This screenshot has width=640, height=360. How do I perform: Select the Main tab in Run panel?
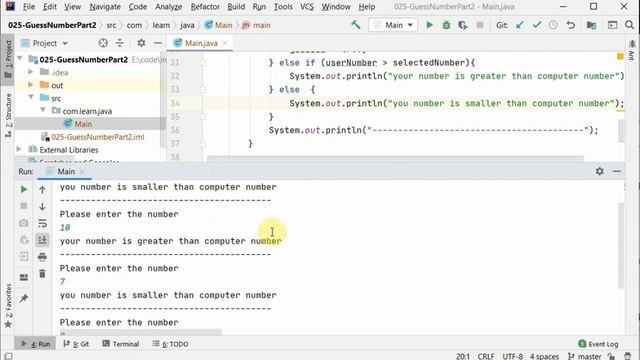click(66, 171)
